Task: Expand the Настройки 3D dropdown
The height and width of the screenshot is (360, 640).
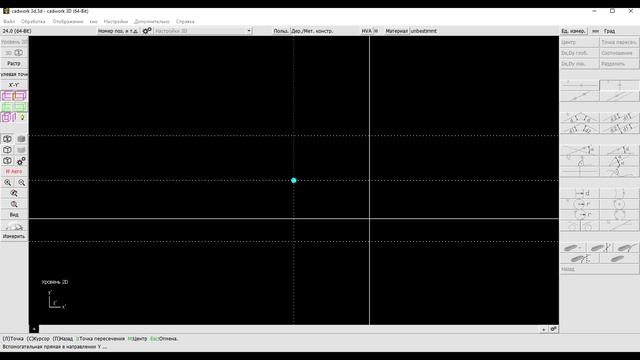Action: pos(249,31)
